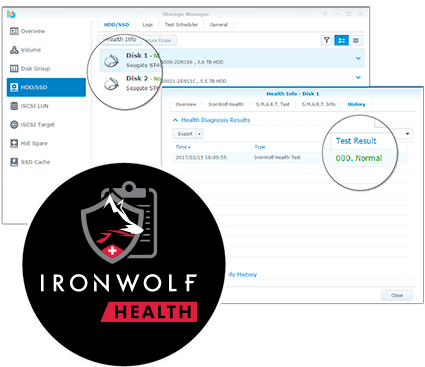Screen dimensions: 425x367
Task: Open Disk Group from sidebar
Action: tap(30, 69)
